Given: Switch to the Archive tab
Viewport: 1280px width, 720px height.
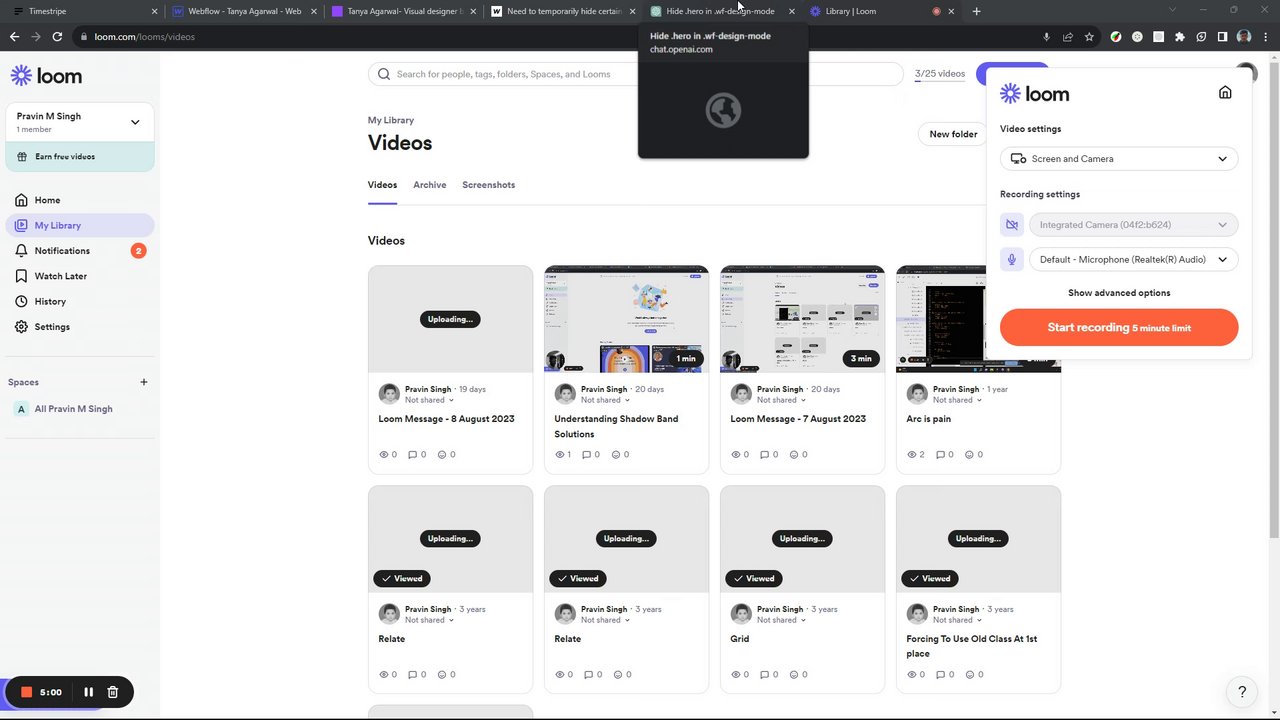Looking at the screenshot, I should click(430, 185).
